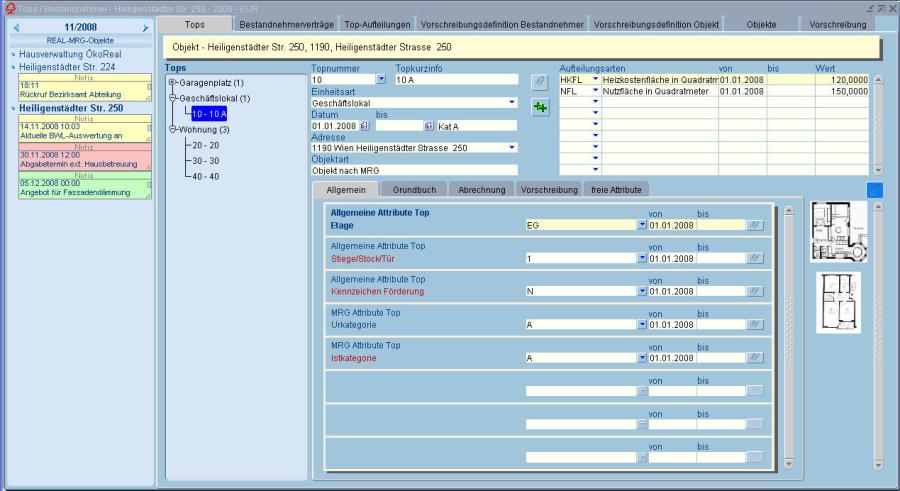The width and height of the screenshot is (900, 491).
Task: Open the Urkategorie A dropdown
Action: tap(642, 324)
